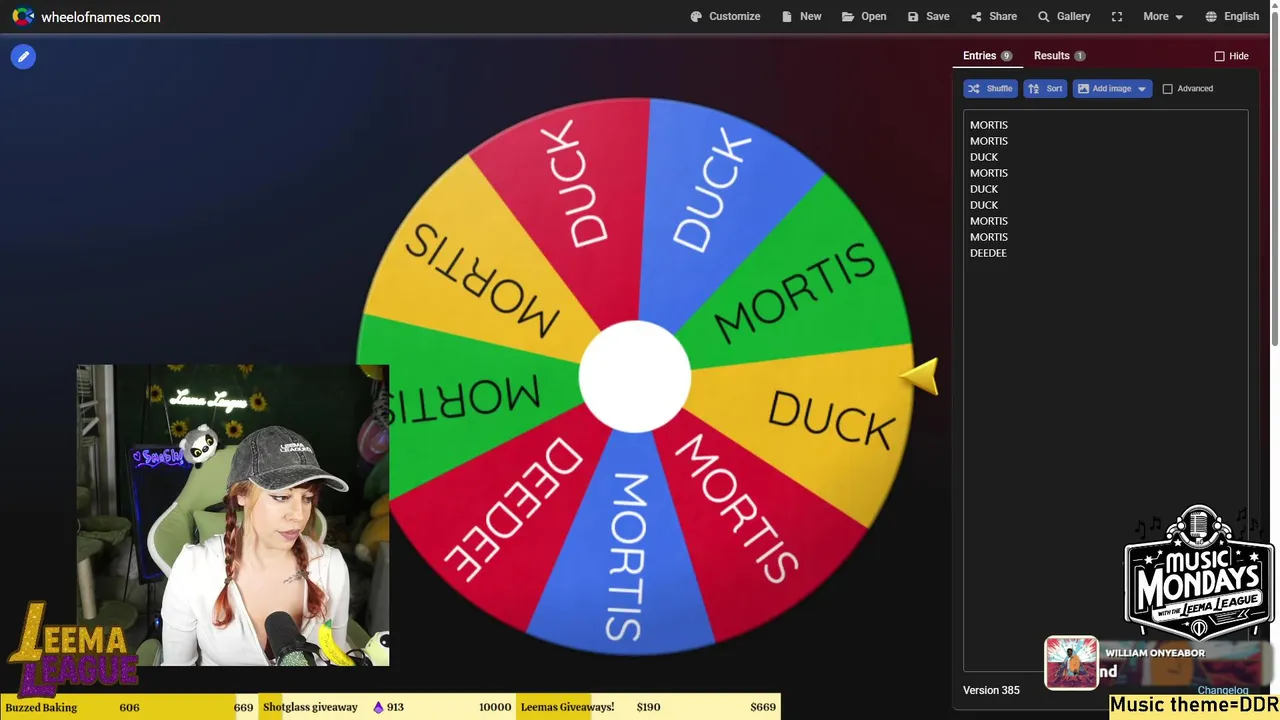Image resolution: width=1280 pixels, height=720 pixels.
Task: Change language from English
Action: 1232,16
